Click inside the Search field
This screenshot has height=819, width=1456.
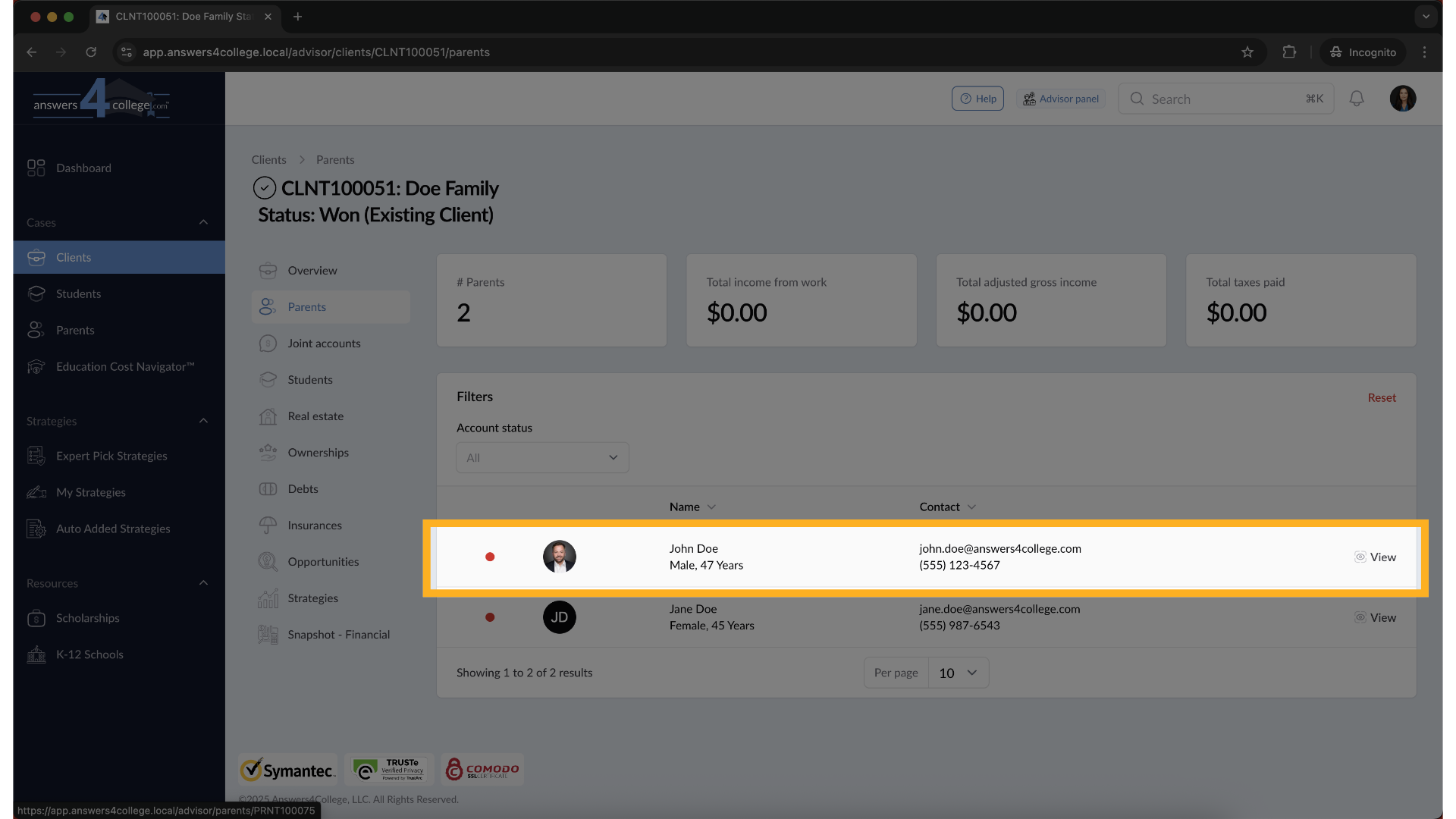1213,99
